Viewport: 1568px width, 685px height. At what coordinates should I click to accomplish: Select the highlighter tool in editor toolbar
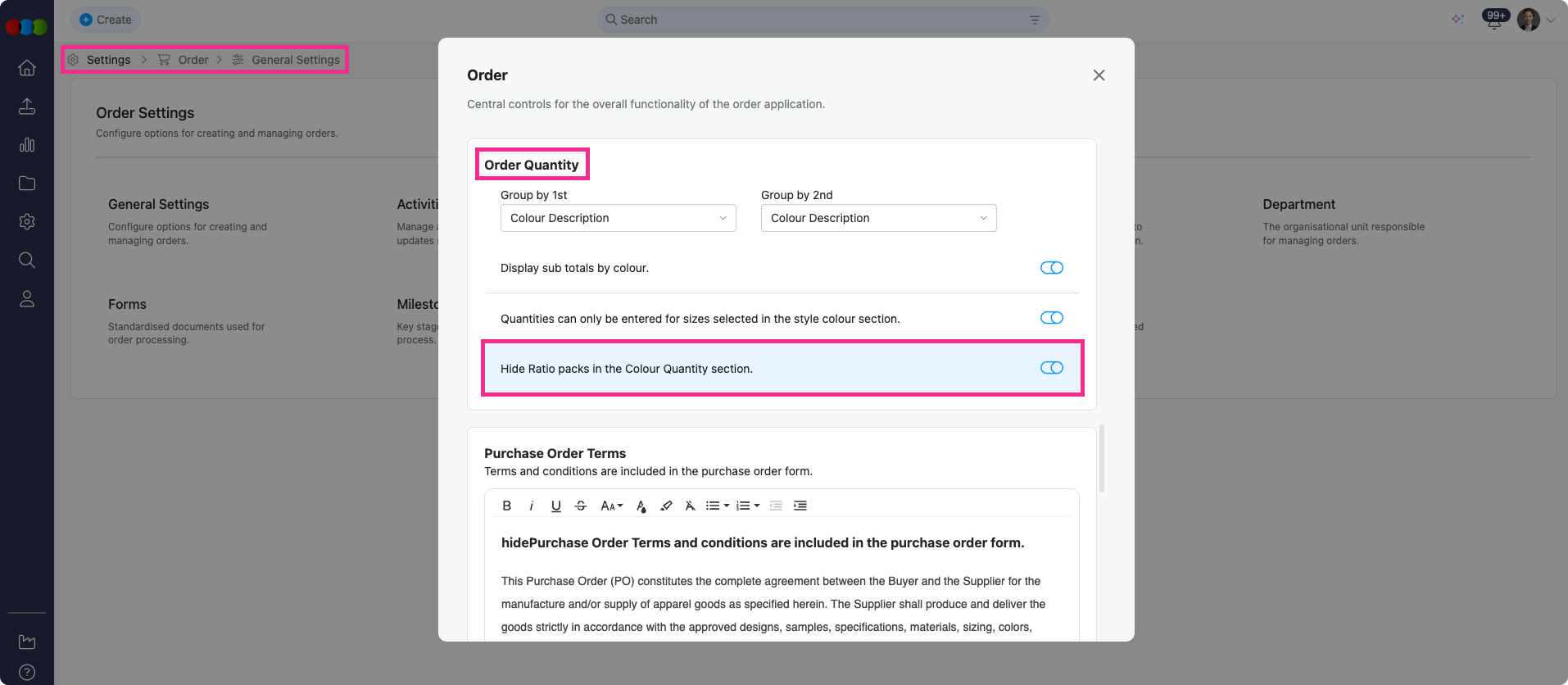[666, 506]
